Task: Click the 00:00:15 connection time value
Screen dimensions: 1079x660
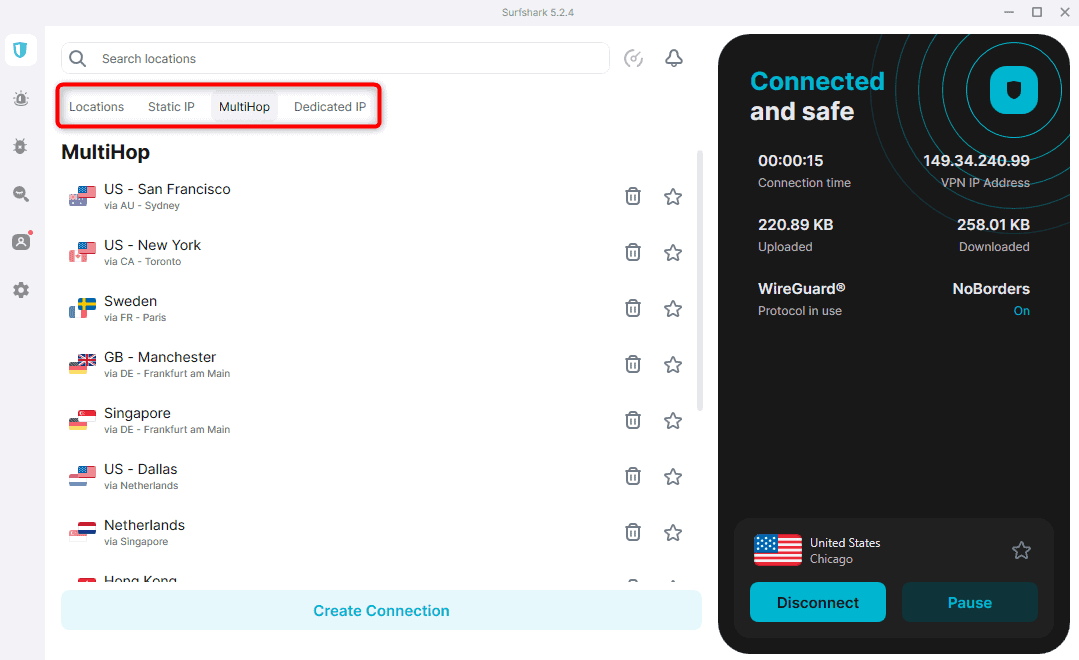Action: point(791,160)
